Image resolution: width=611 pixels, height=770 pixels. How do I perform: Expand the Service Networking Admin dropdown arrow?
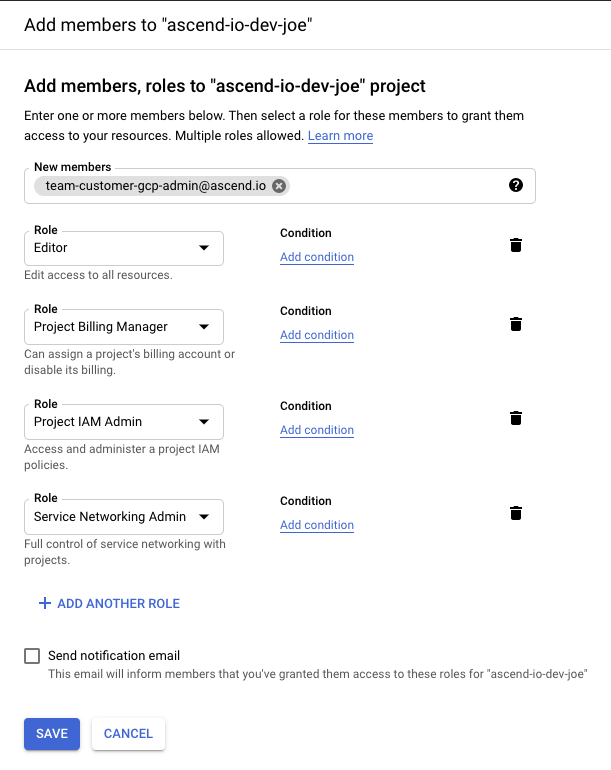click(x=204, y=517)
